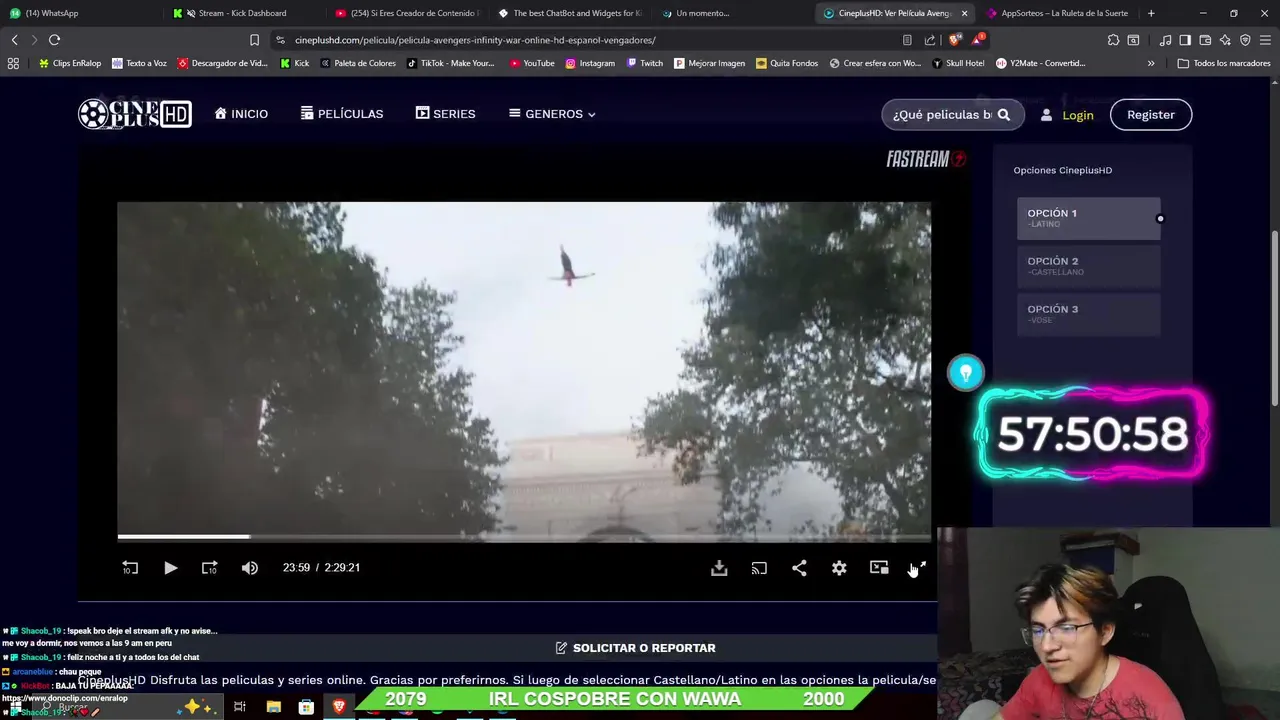Switch to AppSorteos ruleta tab
This screenshot has width=1280, height=720.
click(1057, 13)
